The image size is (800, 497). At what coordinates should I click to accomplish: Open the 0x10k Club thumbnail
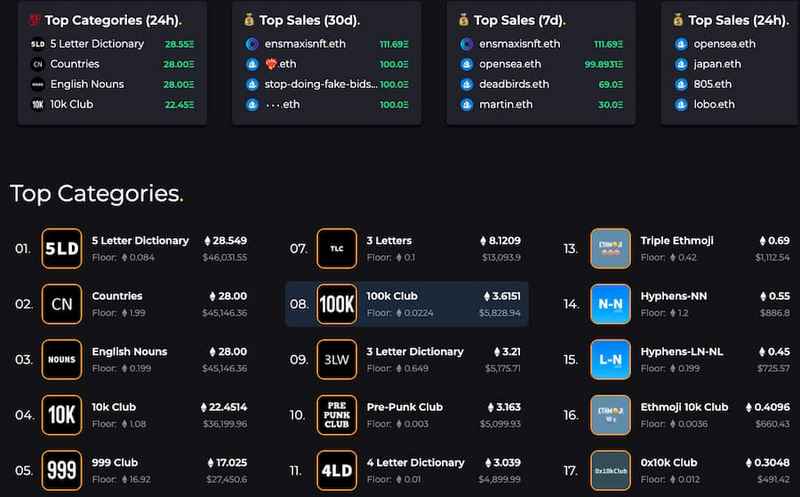tap(610, 470)
